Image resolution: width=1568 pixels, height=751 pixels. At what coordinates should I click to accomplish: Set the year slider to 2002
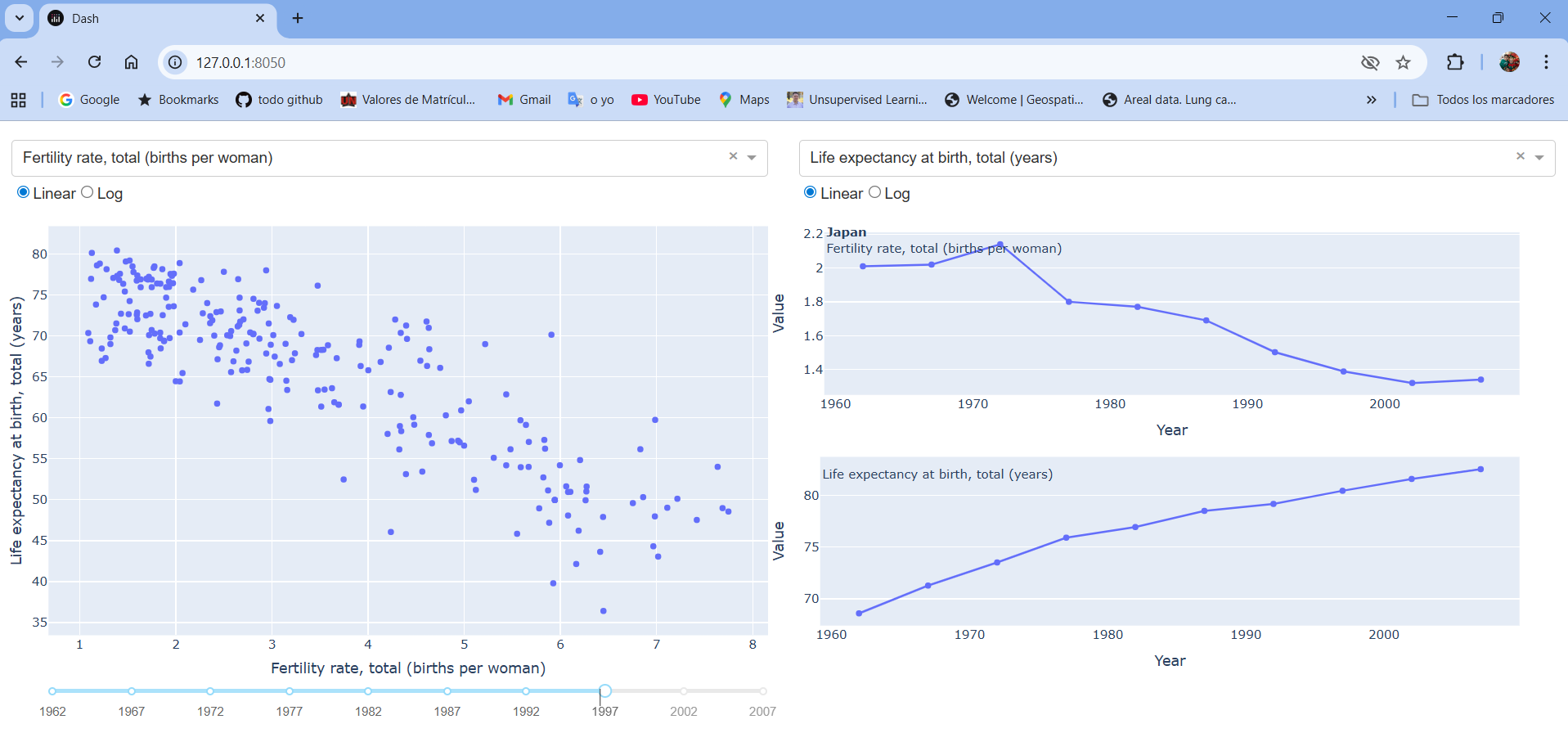pyautogui.click(x=684, y=691)
